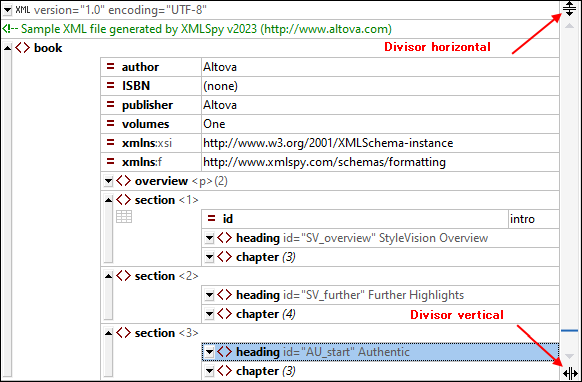Viewport: 582px width, 382px height.
Task: Select the ISBN attribute name
Action: pyautogui.click(x=136, y=86)
